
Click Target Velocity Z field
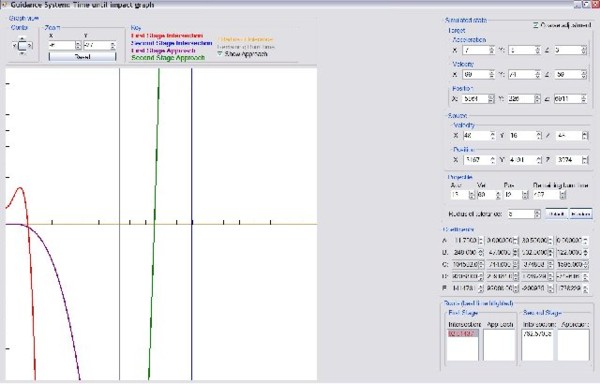(x=567, y=75)
